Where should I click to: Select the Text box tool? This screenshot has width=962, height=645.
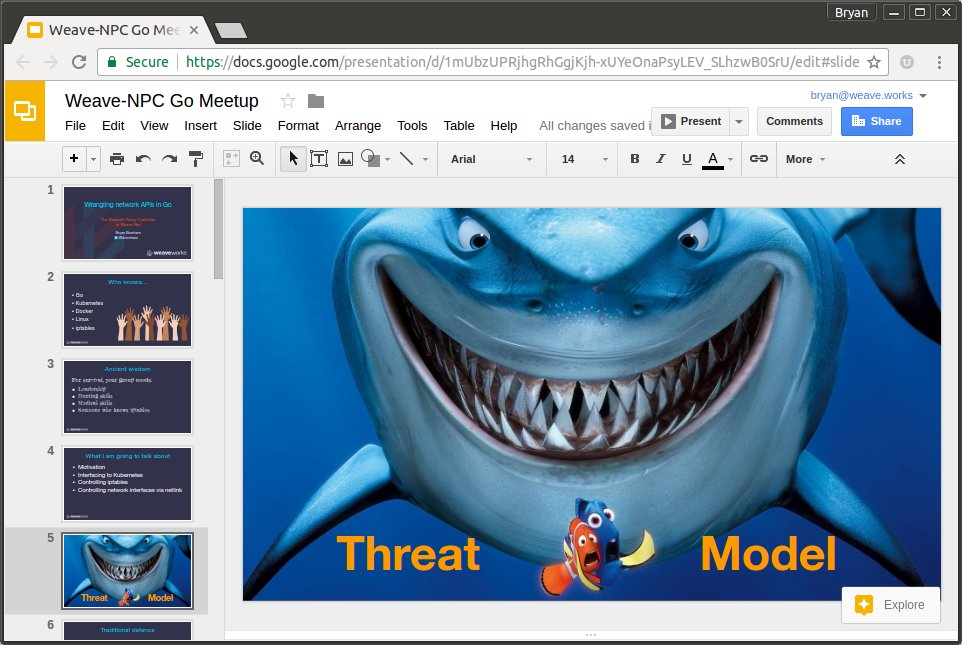(319, 159)
